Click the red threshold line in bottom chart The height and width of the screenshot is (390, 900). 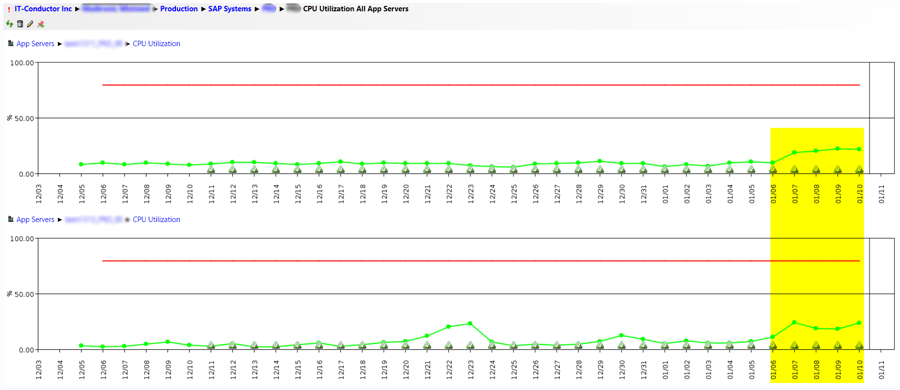pos(481,261)
